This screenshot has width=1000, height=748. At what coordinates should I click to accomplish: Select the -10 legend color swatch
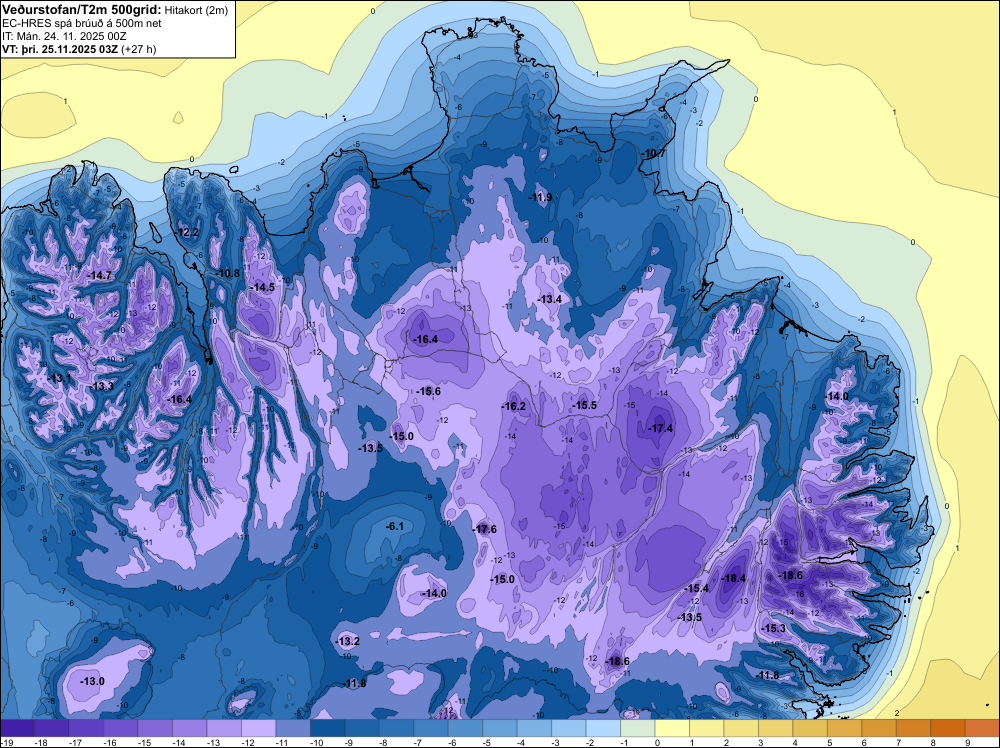tap(327, 728)
